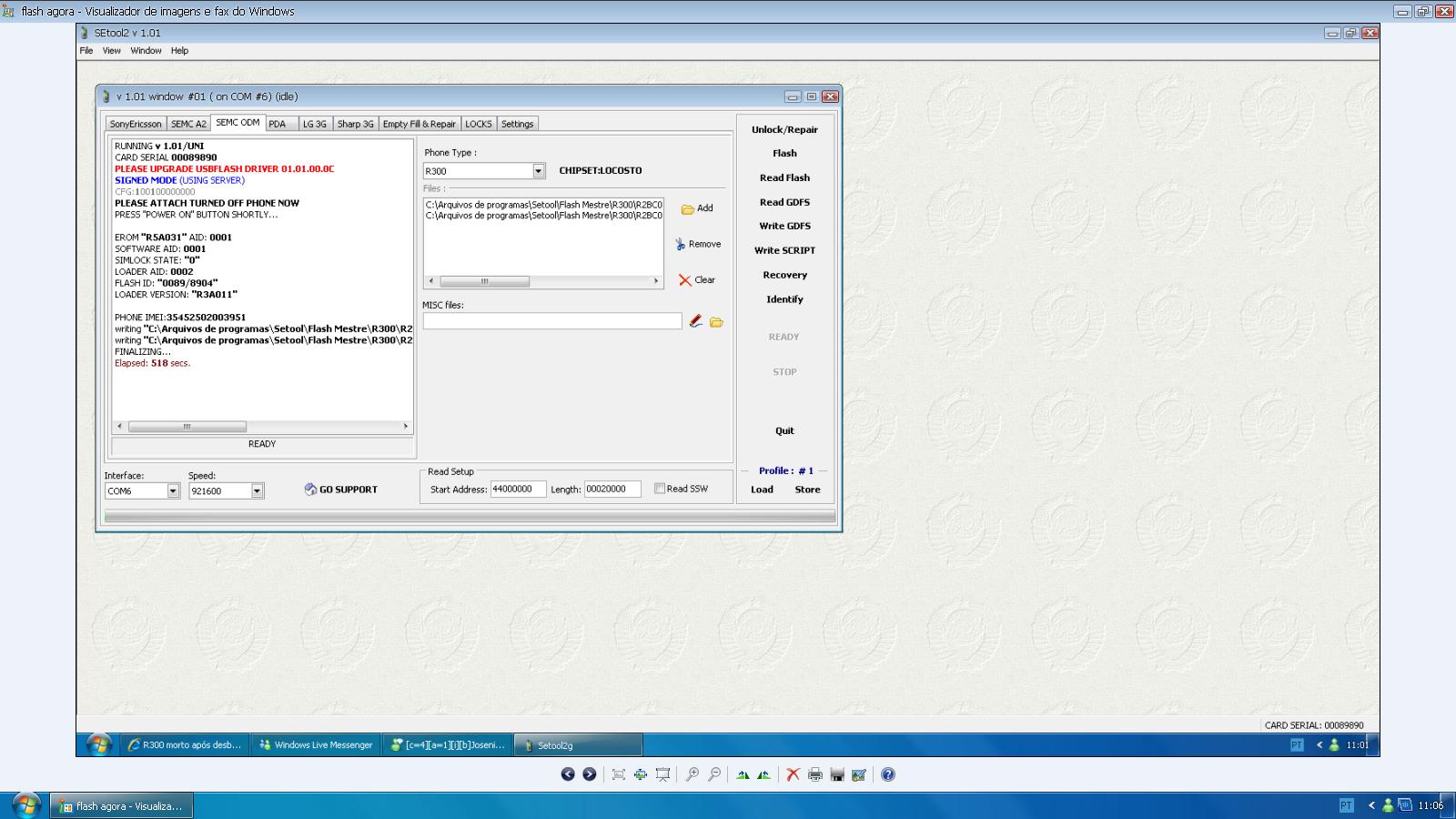The image size is (1456, 819).
Task: Browse MISC files with folder icon
Action: 716,322
